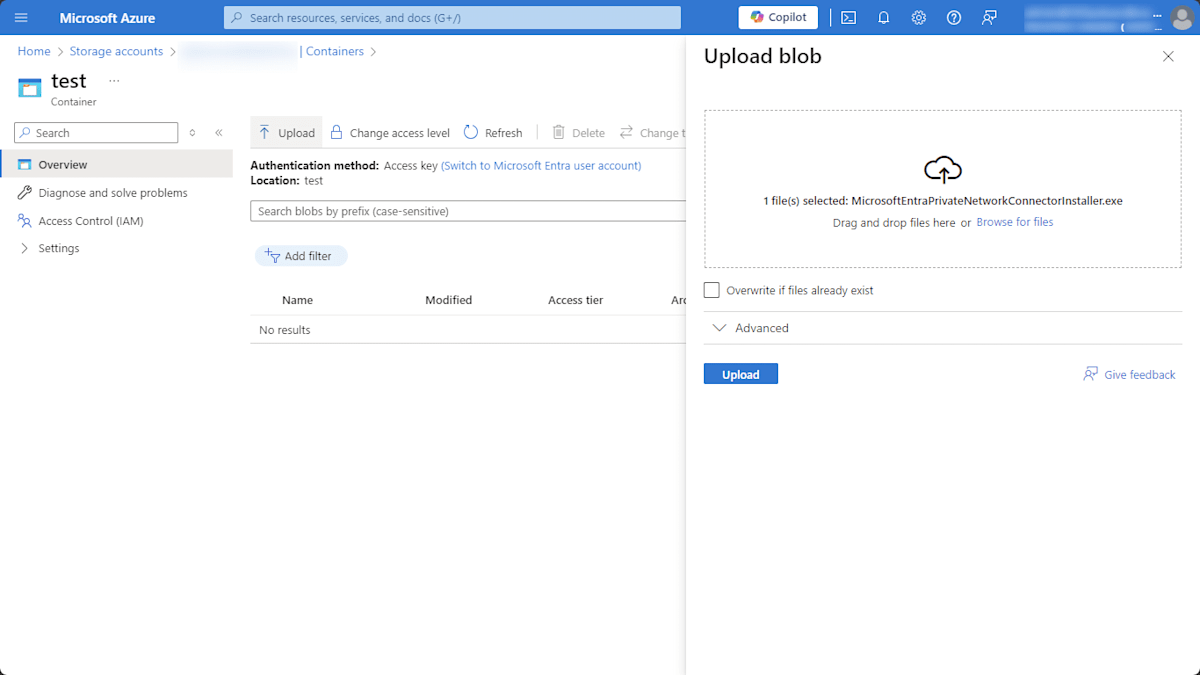Open Change access level
This screenshot has width=1200, height=675.
coord(390,133)
